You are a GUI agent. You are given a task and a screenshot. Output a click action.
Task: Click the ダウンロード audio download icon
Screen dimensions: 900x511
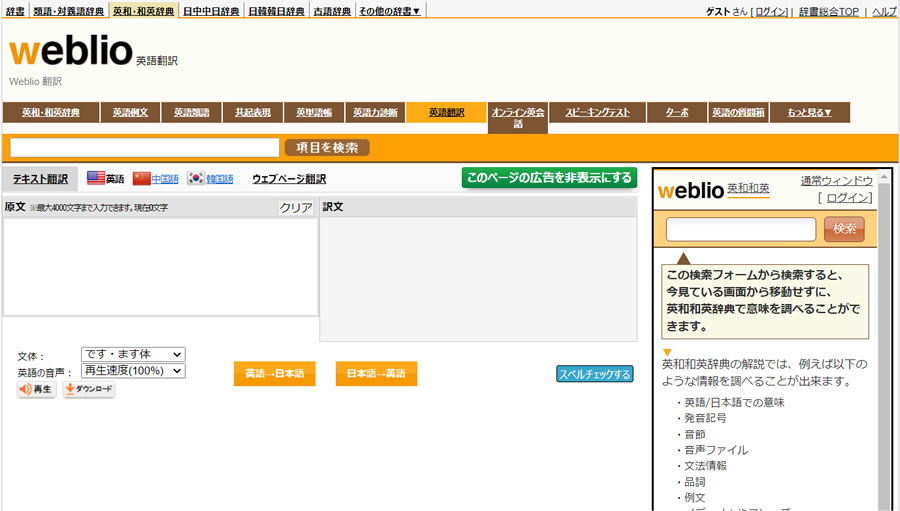(x=89, y=390)
